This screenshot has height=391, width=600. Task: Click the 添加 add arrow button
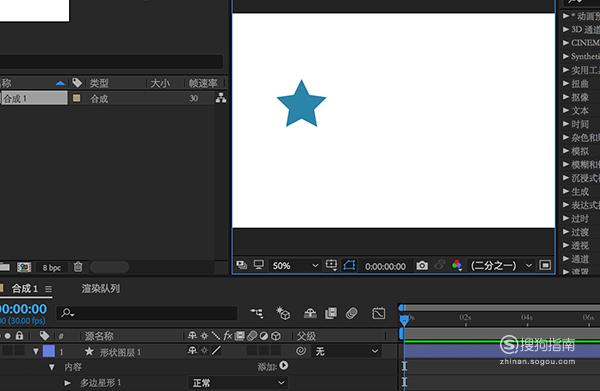click(284, 366)
